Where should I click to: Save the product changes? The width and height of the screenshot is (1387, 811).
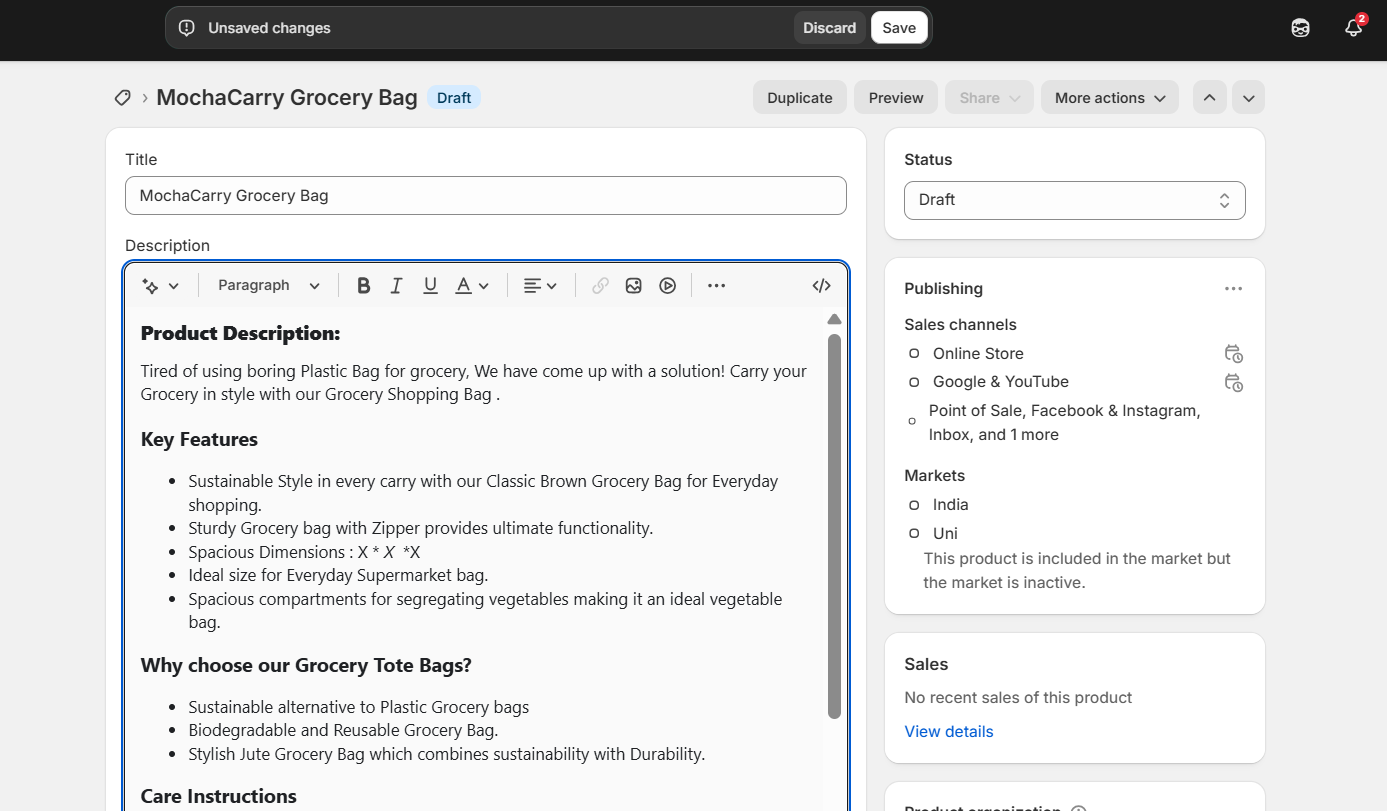click(x=899, y=28)
